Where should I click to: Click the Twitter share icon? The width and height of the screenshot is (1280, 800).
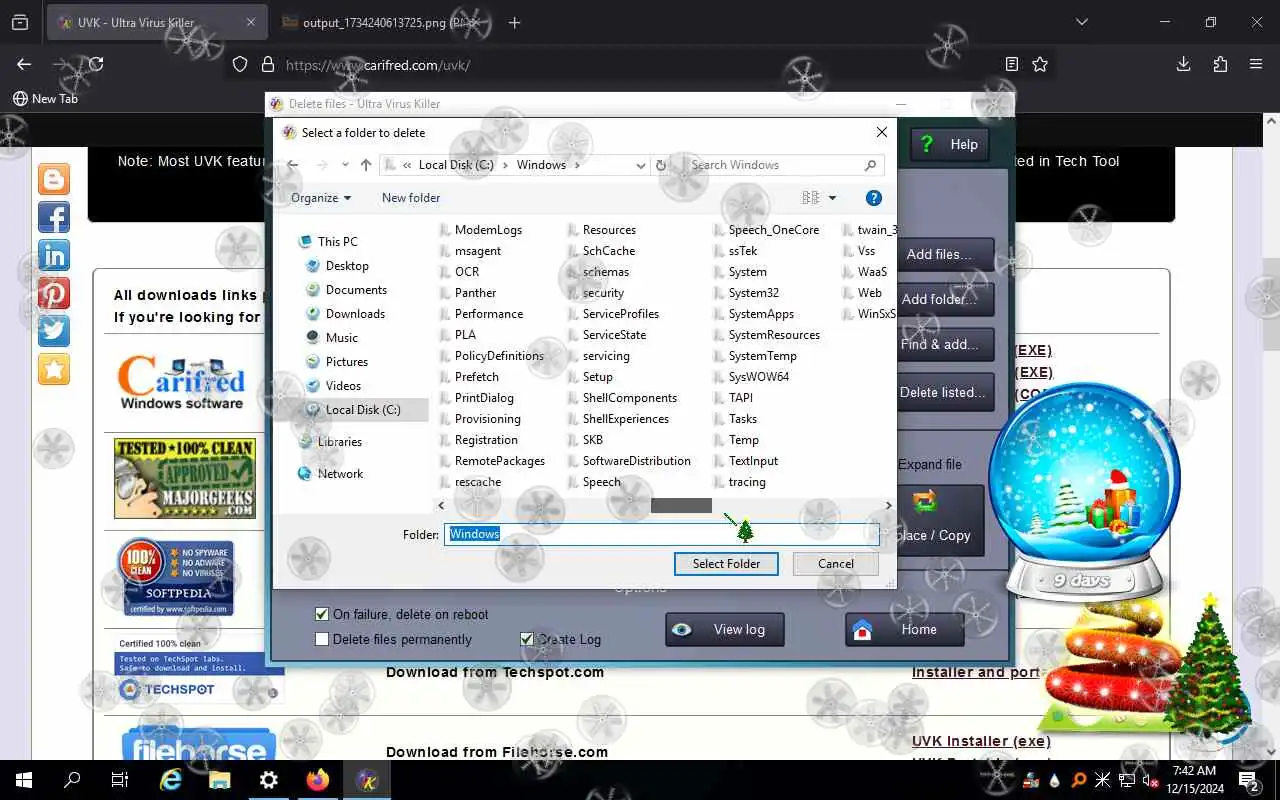tap(54, 331)
